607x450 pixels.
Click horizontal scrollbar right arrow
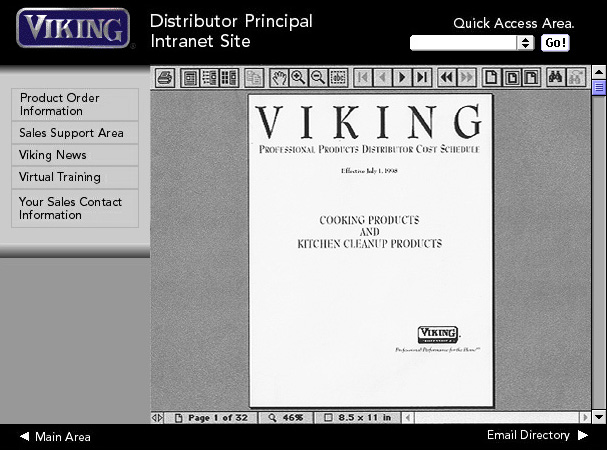(x=585, y=418)
